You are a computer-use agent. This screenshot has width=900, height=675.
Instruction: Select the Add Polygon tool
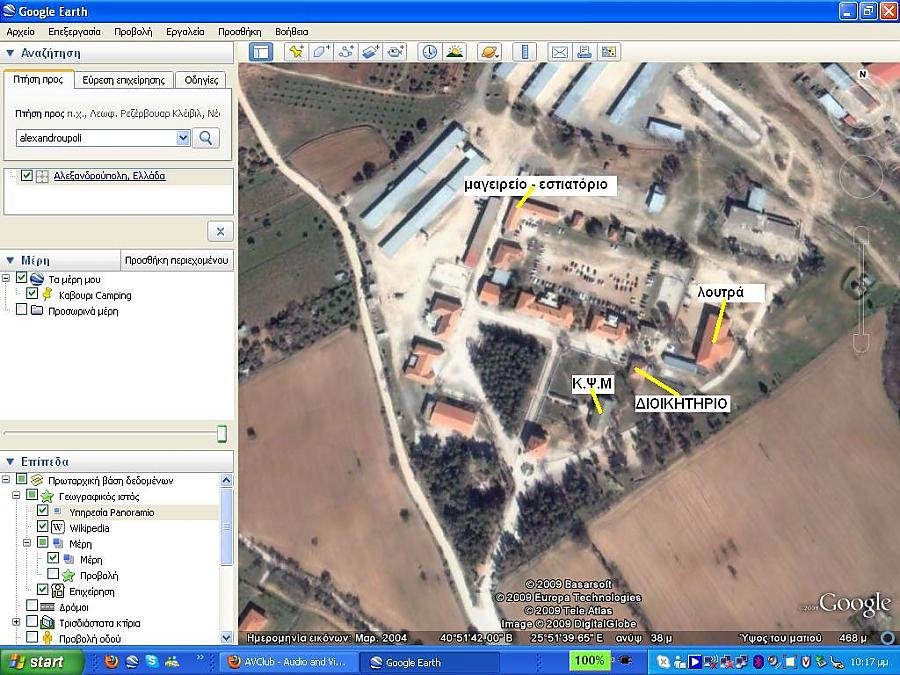coord(321,52)
